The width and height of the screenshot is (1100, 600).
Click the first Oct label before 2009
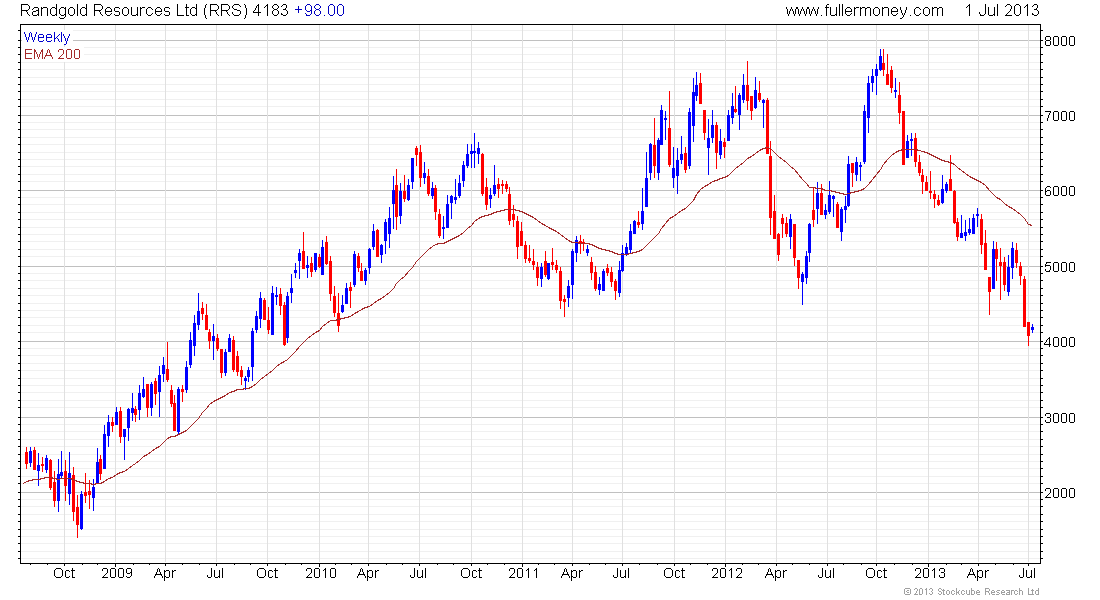[x=64, y=573]
